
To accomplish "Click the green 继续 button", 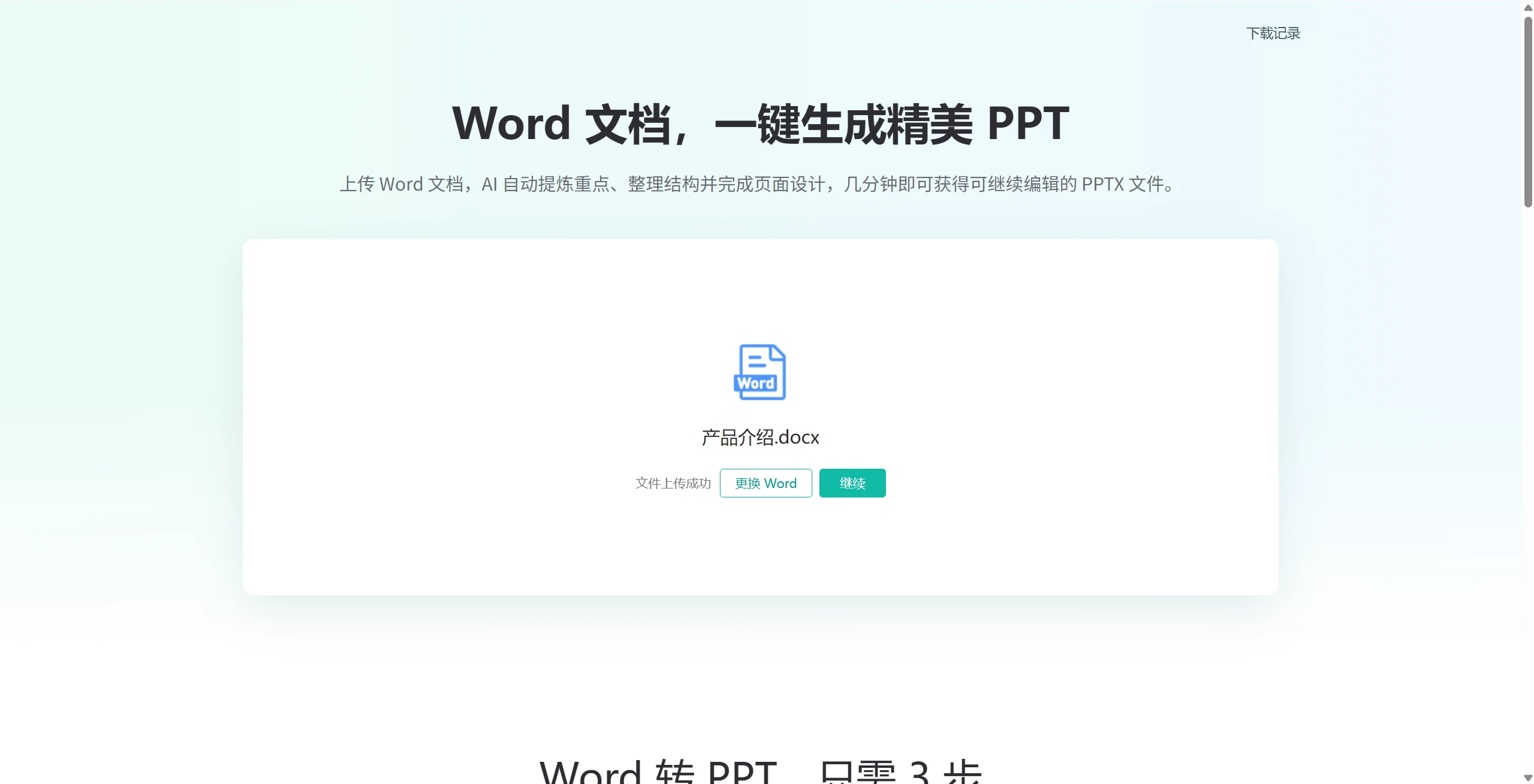I will [x=852, y=483].
